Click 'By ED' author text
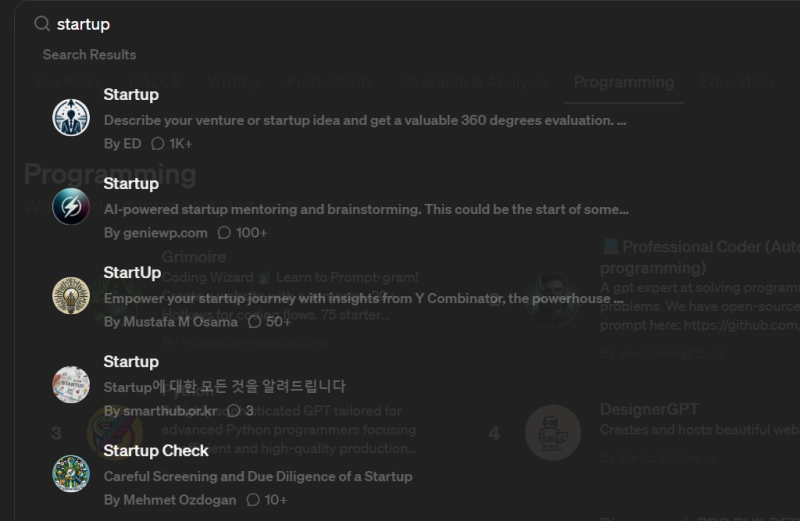Viewport: 800px width, 521px height. pos(122,144)
